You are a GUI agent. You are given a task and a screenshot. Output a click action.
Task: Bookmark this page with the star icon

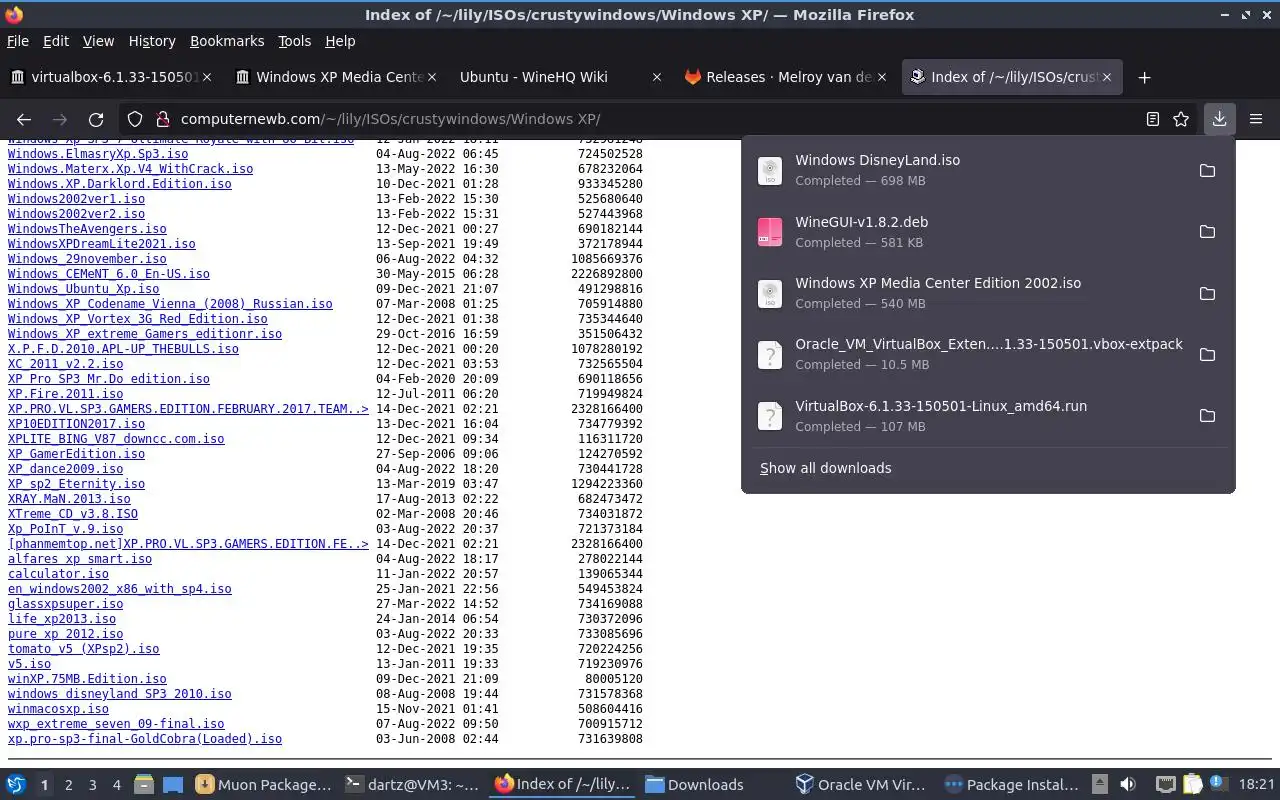tap(1181, 119)
